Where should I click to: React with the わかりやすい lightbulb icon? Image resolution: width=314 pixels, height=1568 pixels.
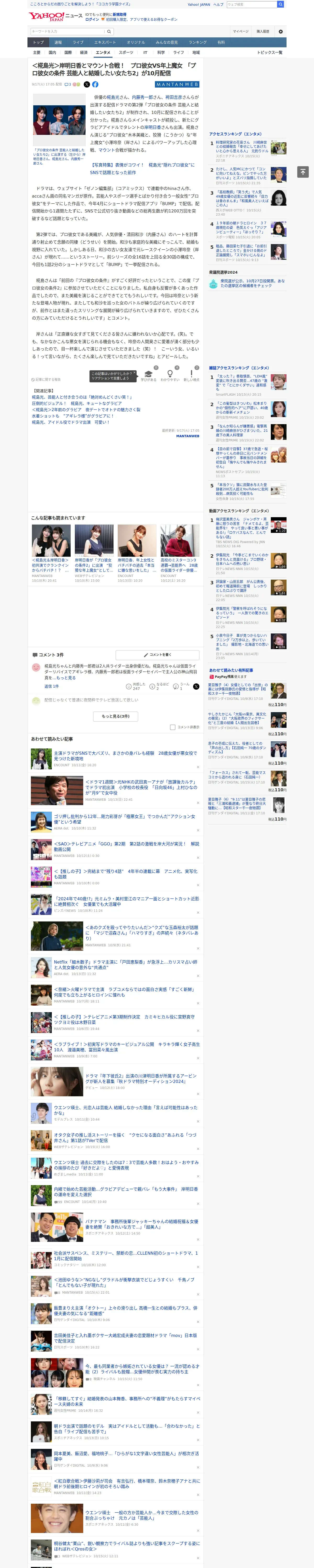pyautogui.click(x=170, y=374)
